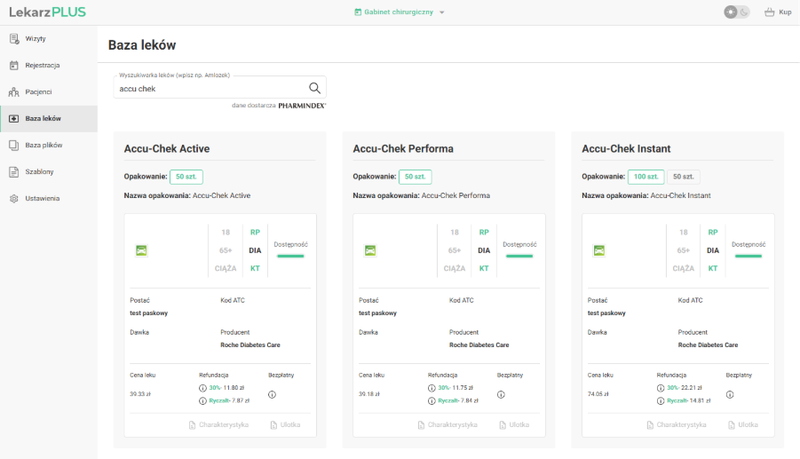Viewport: 800px width, 459px height.
Task: Click the Szablony document icon
Action: (x=14, y=172)
